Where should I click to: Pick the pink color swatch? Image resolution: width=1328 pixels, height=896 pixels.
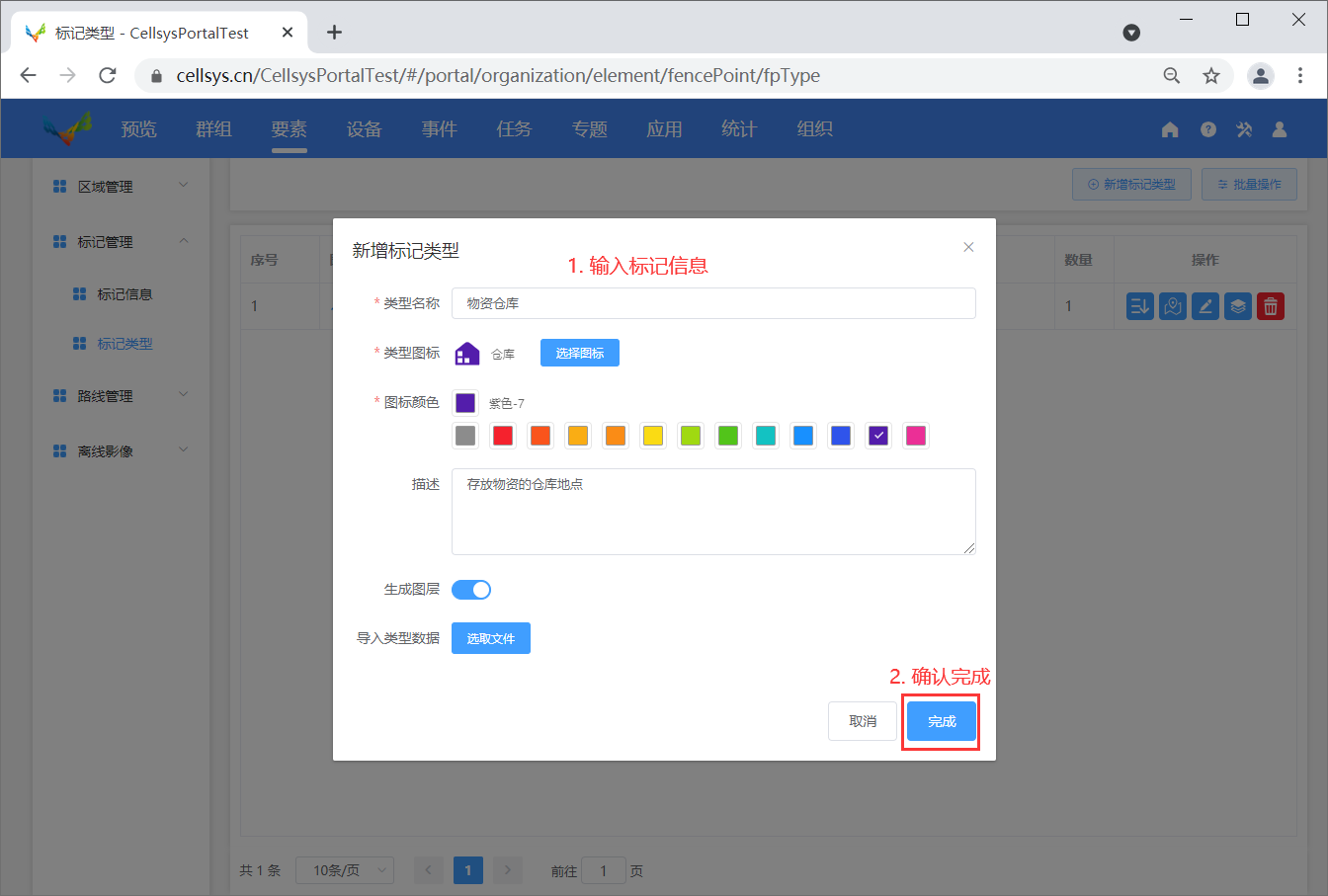[x=916, y=436]
